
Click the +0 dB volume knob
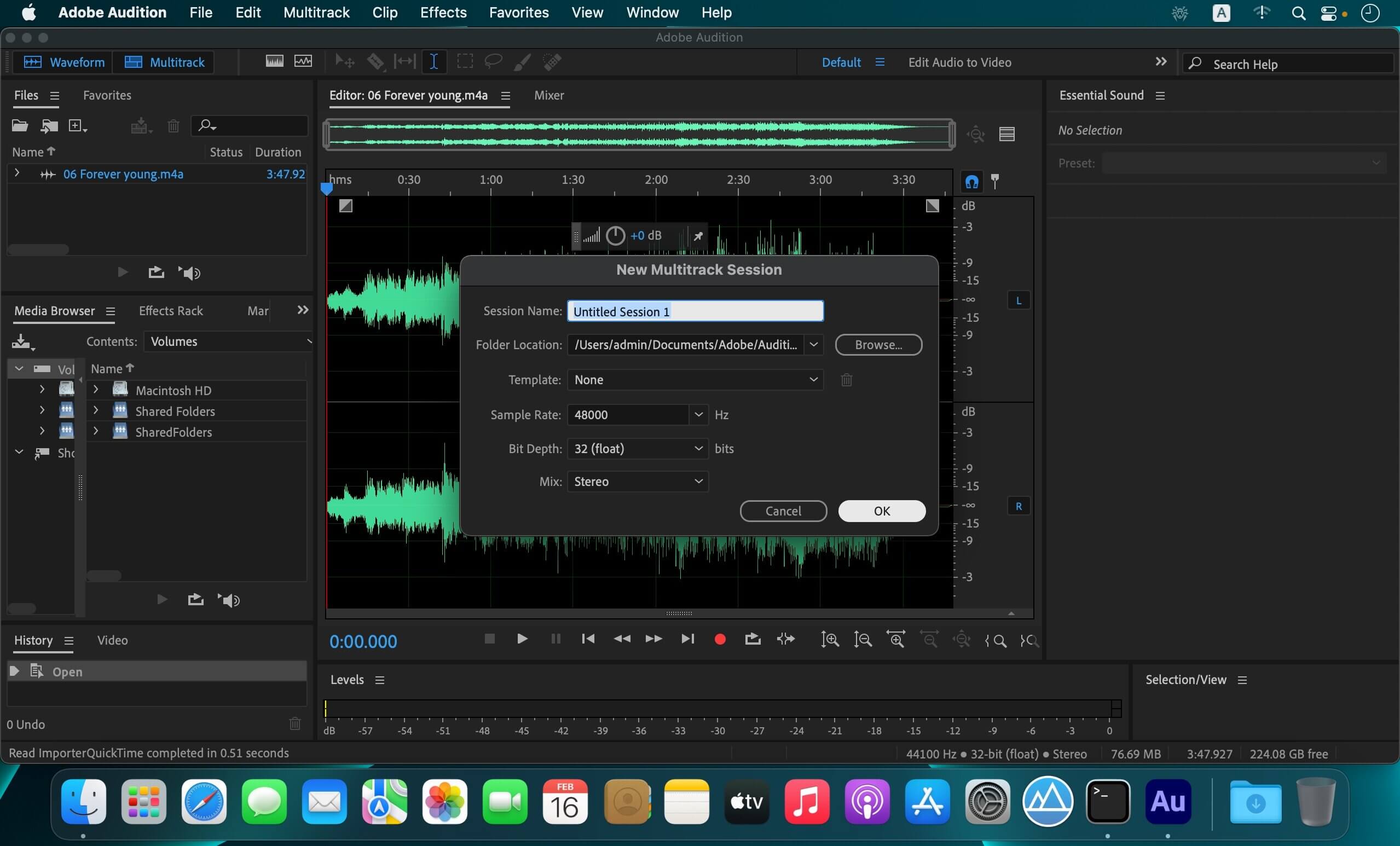tap(615, 236)
